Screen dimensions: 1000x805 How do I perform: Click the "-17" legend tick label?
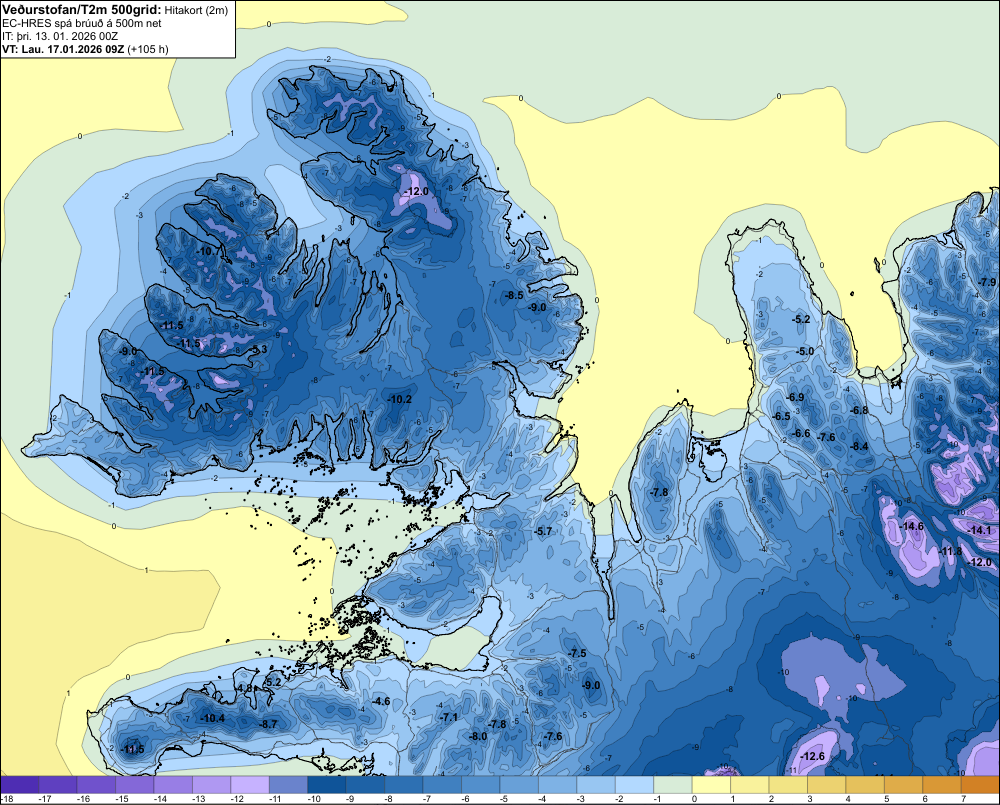[45, 799]
